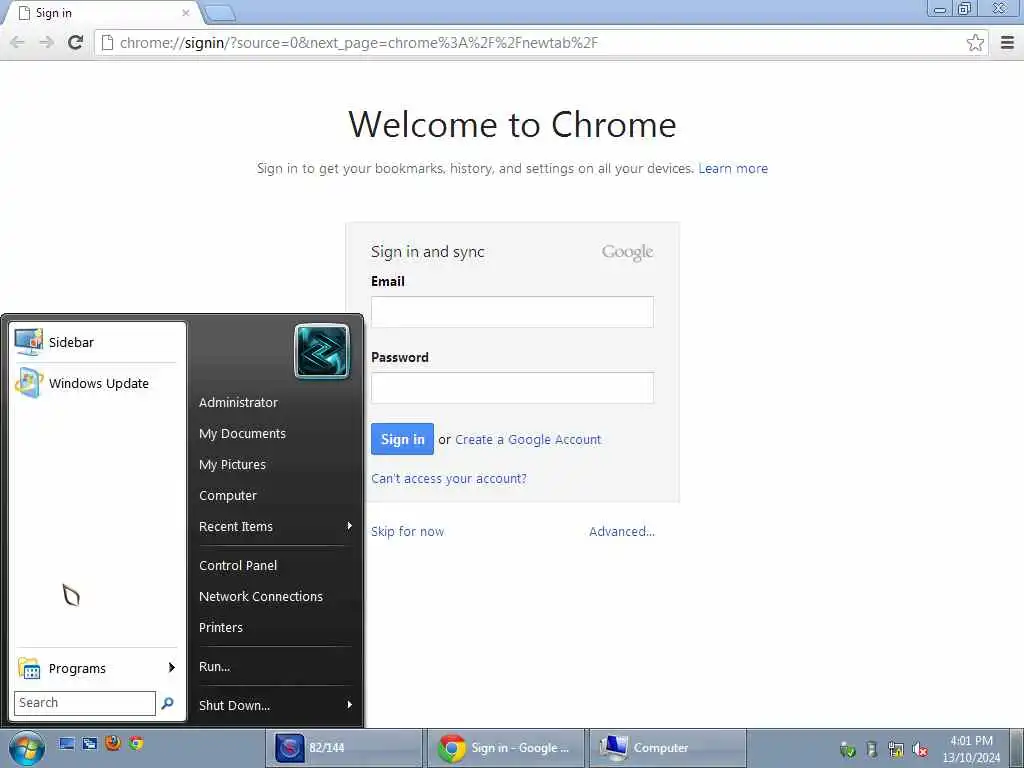Close the Sign in tab
This screenshot has height=768, width=1024.
pyautogui.click(x=185, y=13)
